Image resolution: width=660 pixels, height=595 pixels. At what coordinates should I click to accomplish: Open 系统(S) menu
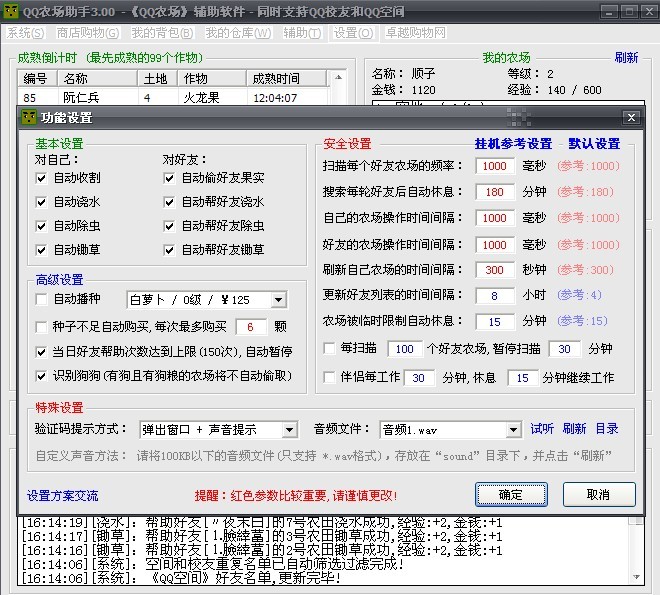(25, 33)
